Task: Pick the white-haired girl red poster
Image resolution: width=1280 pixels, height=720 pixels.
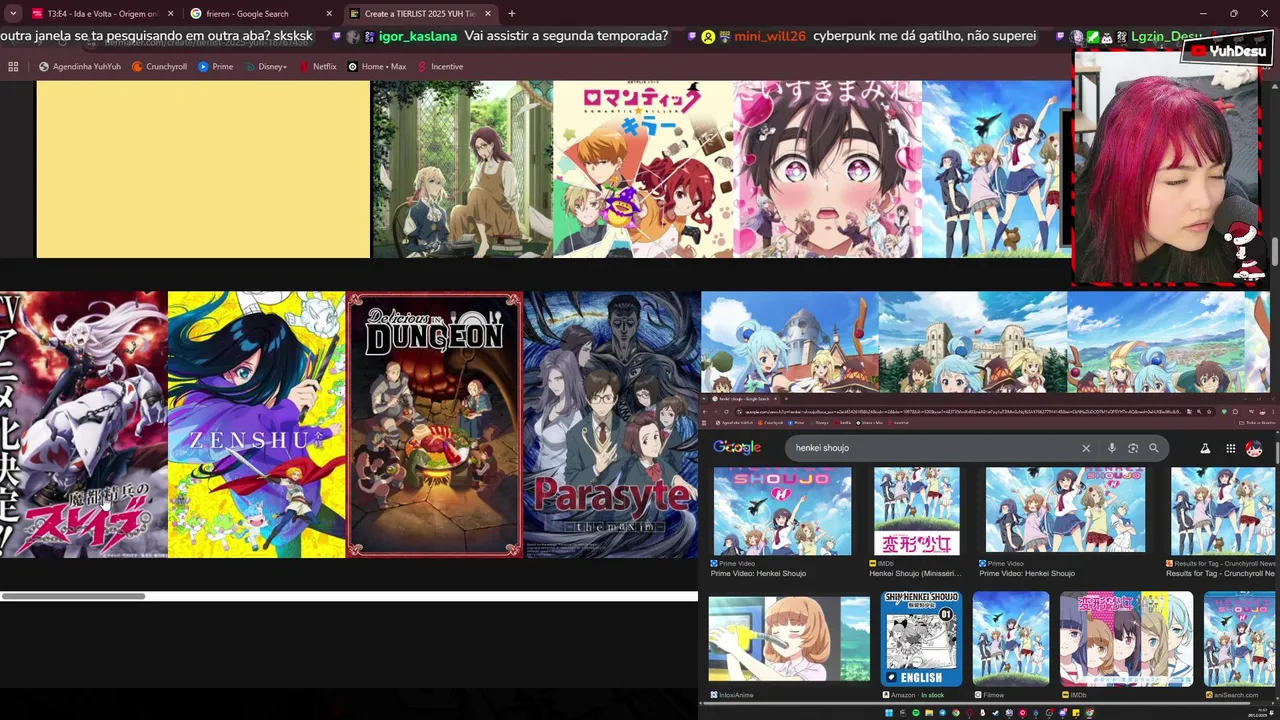Action: point(84,424)
